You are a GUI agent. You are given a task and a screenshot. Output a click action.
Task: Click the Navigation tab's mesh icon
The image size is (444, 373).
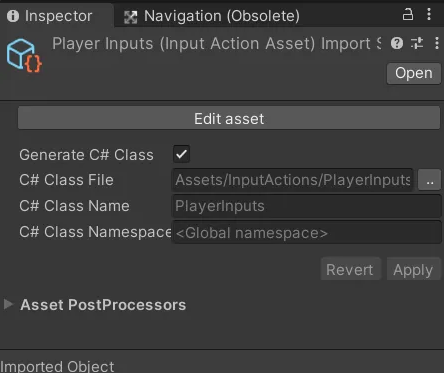(x=130, y=17)
